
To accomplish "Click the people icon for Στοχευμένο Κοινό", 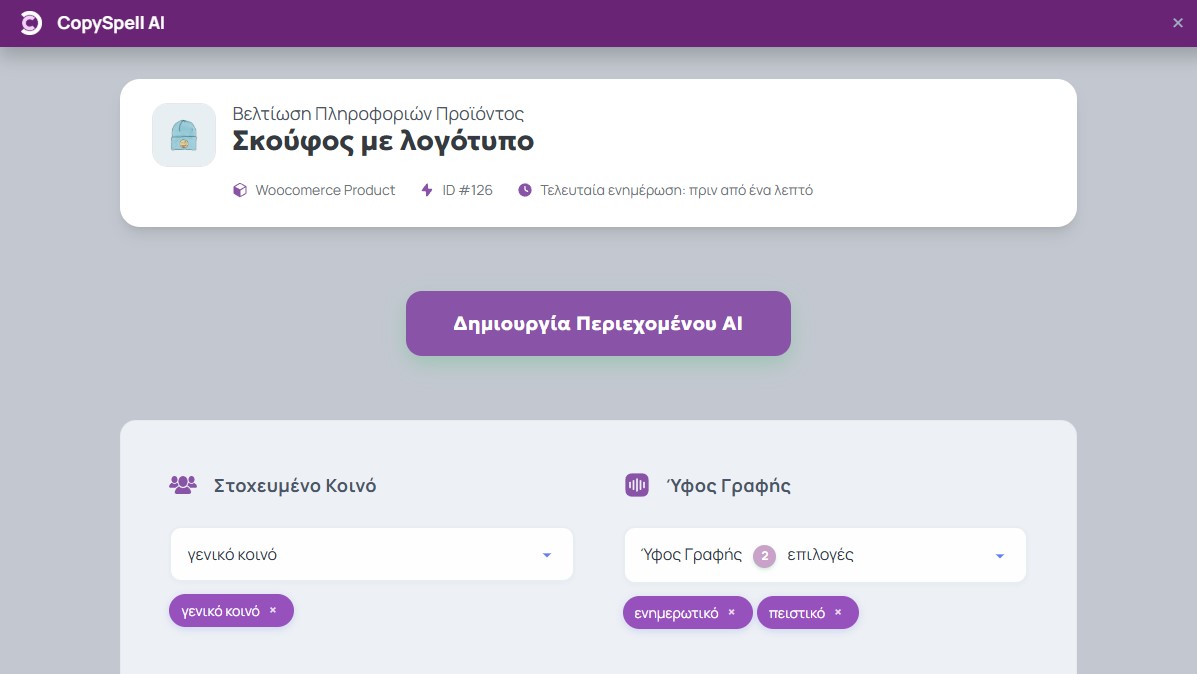I will click(x=183, y=485).
